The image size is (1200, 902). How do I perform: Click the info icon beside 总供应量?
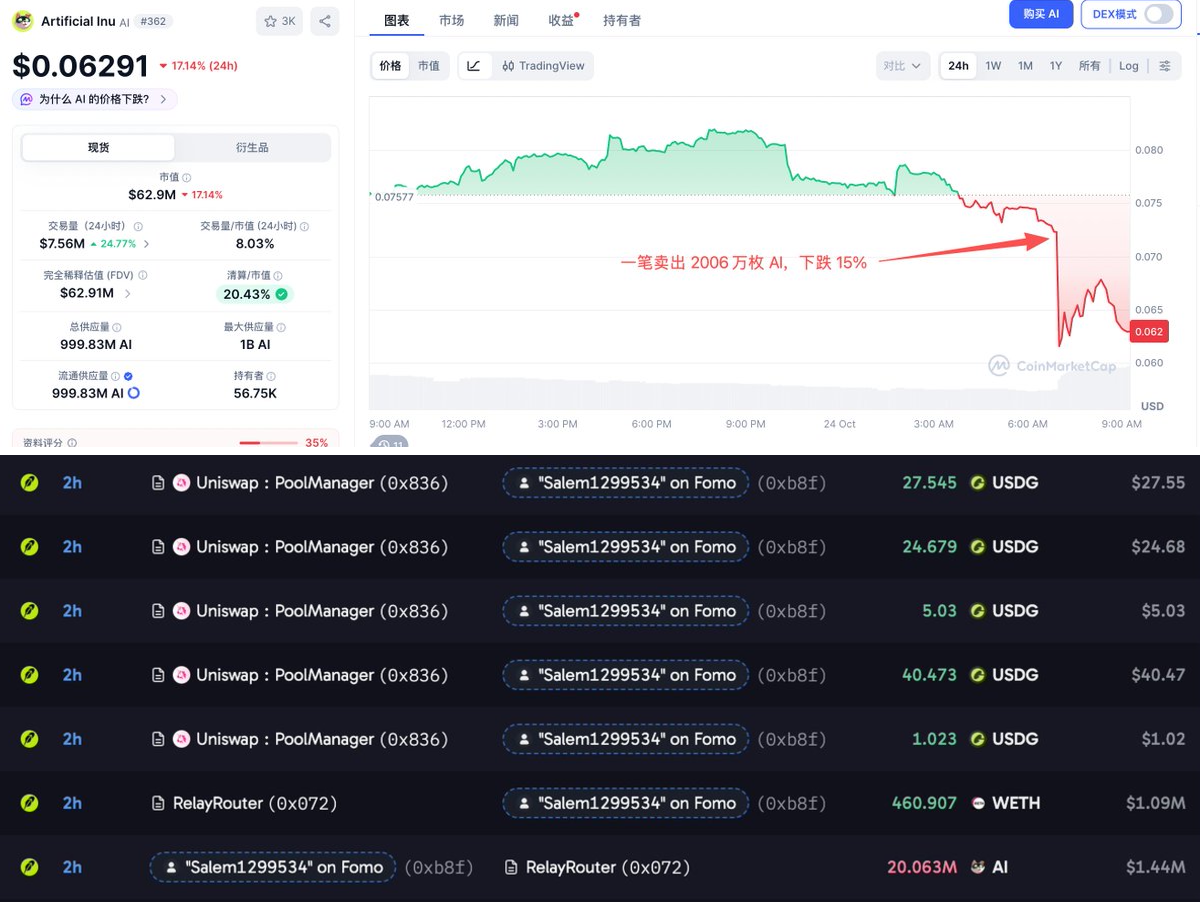[117, 327]
